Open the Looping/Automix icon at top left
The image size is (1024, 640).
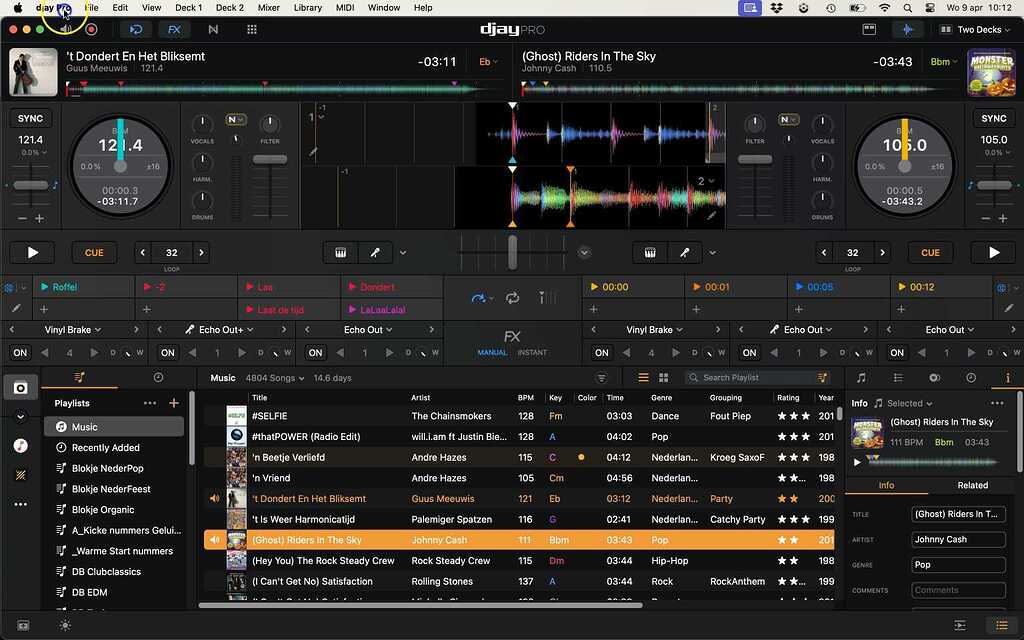(137, 29)
